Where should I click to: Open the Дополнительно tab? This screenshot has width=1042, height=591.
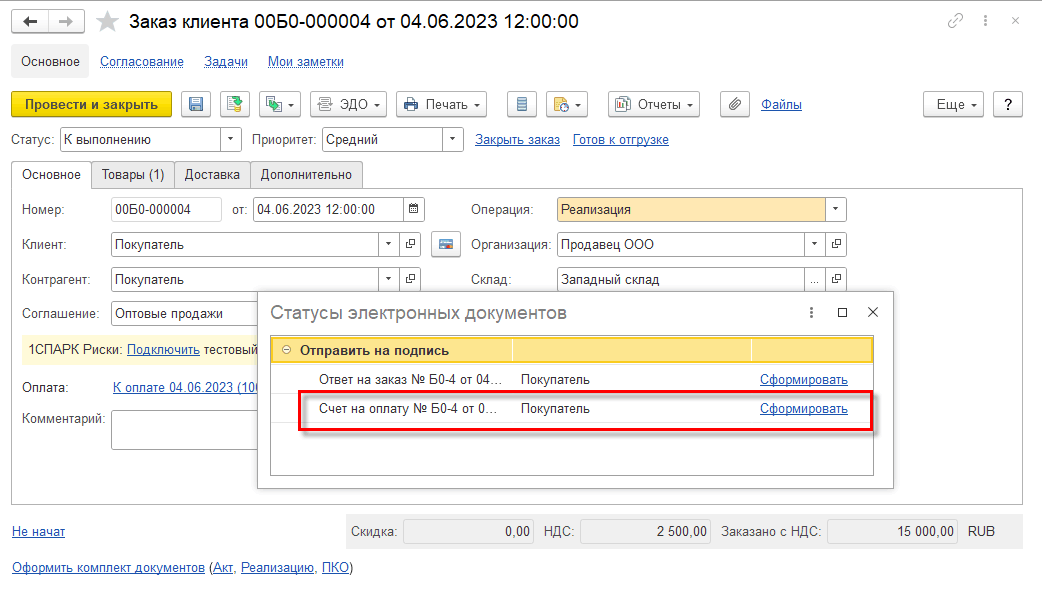(x=306, y=175)
